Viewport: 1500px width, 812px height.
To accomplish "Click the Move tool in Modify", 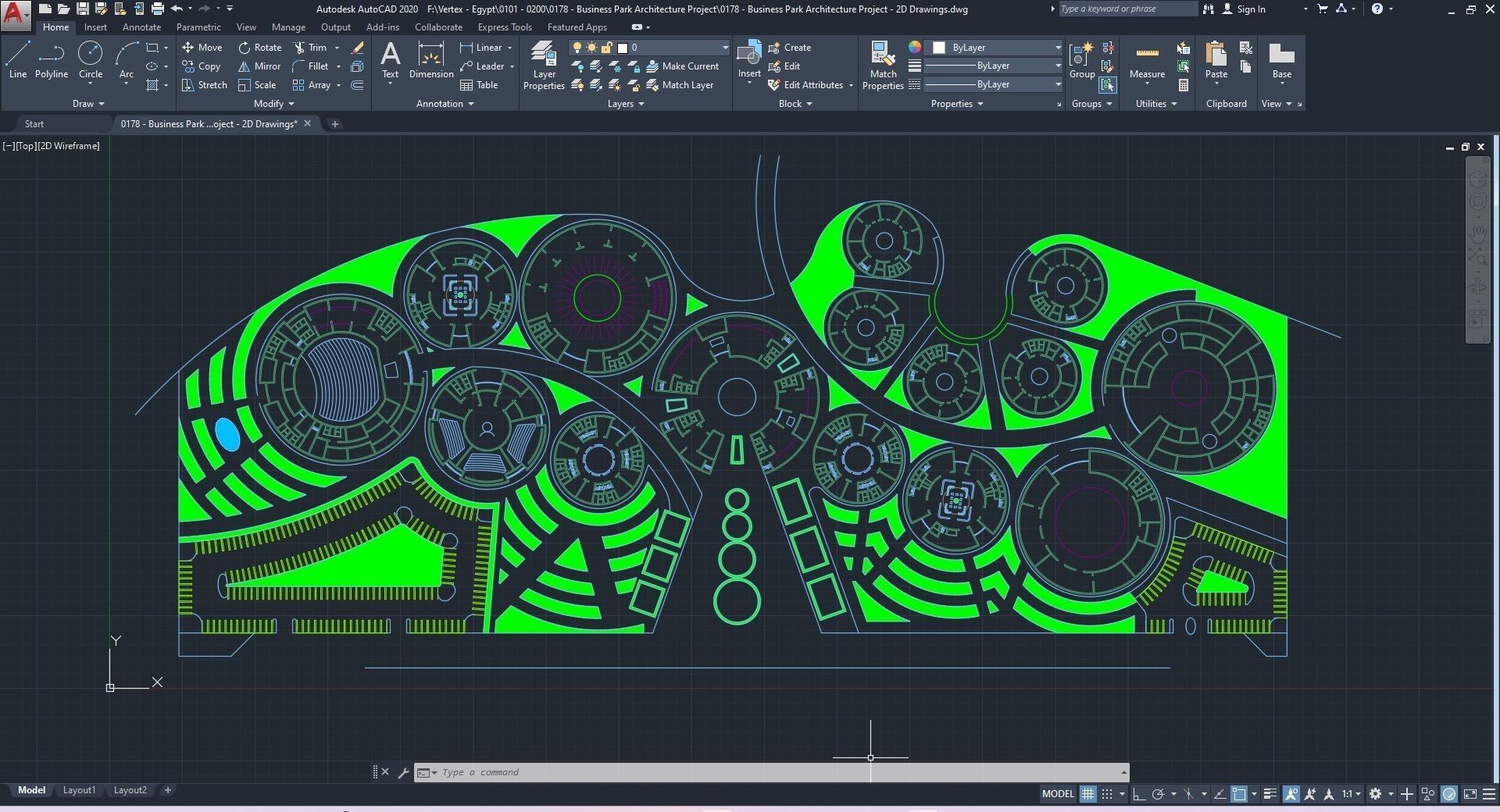I will coord(202,48).
